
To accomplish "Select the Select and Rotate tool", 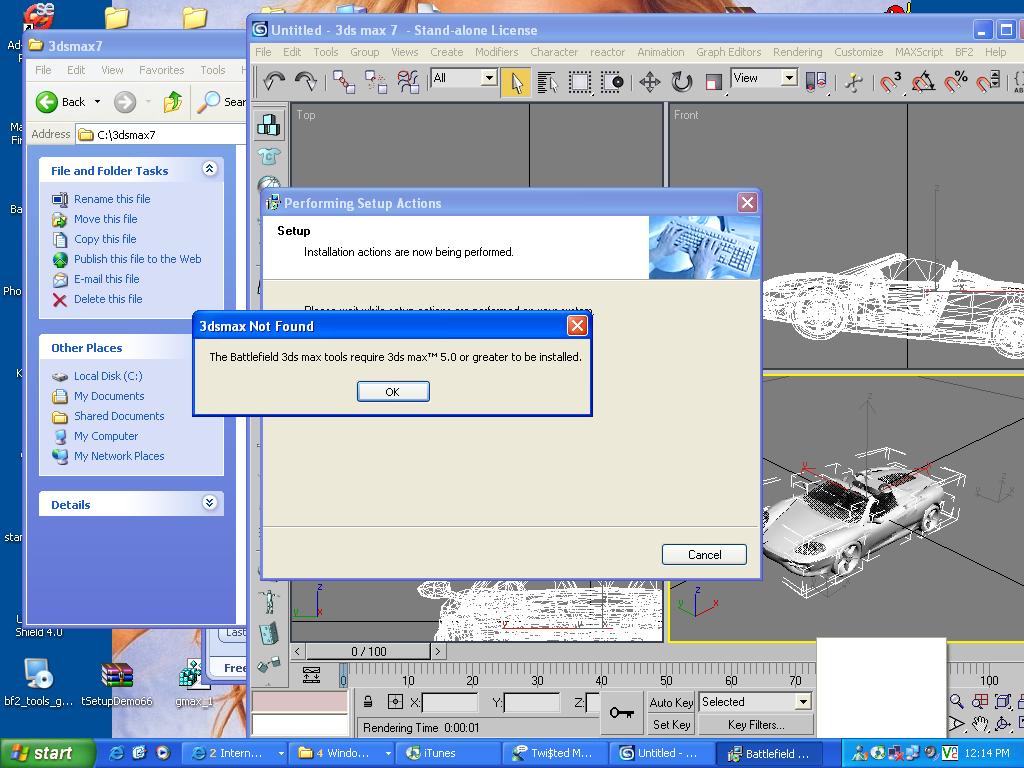I will [x=682, y=82].
